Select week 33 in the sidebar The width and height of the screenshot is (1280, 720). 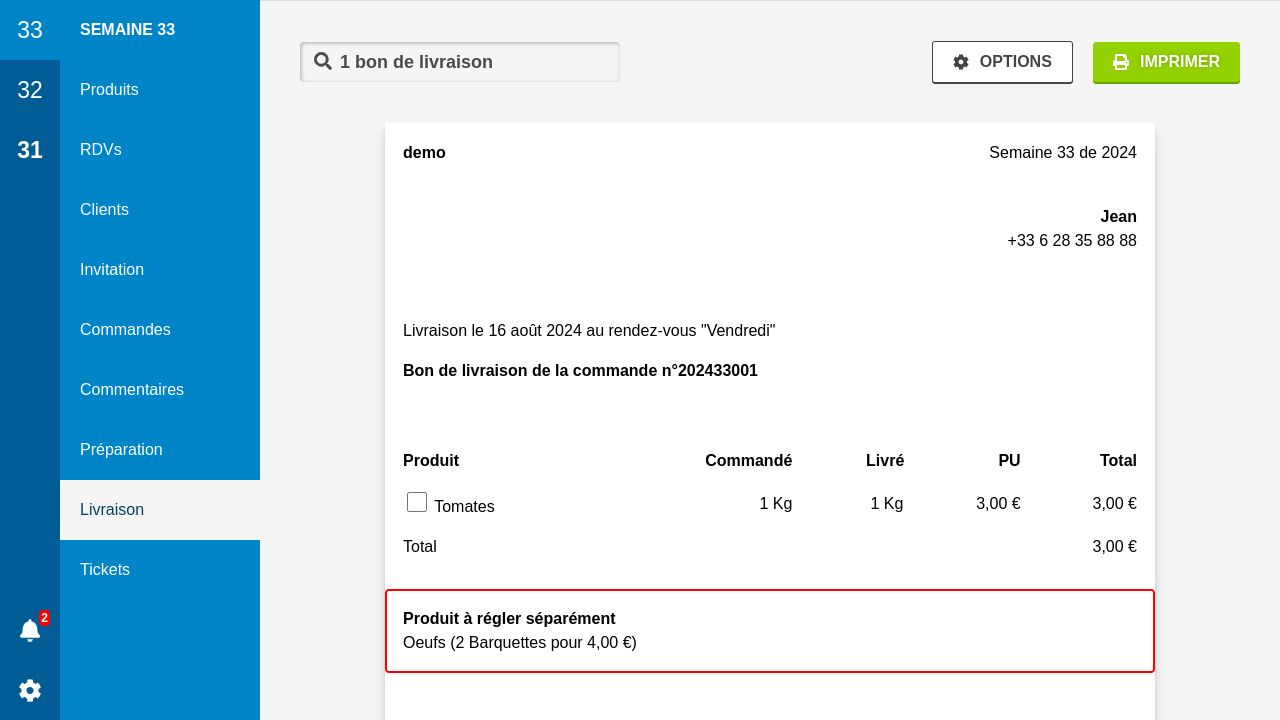[30, 30]
